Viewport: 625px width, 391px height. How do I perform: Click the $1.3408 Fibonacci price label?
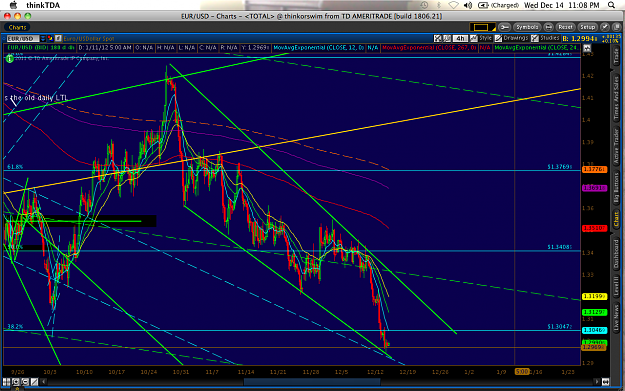559,247
